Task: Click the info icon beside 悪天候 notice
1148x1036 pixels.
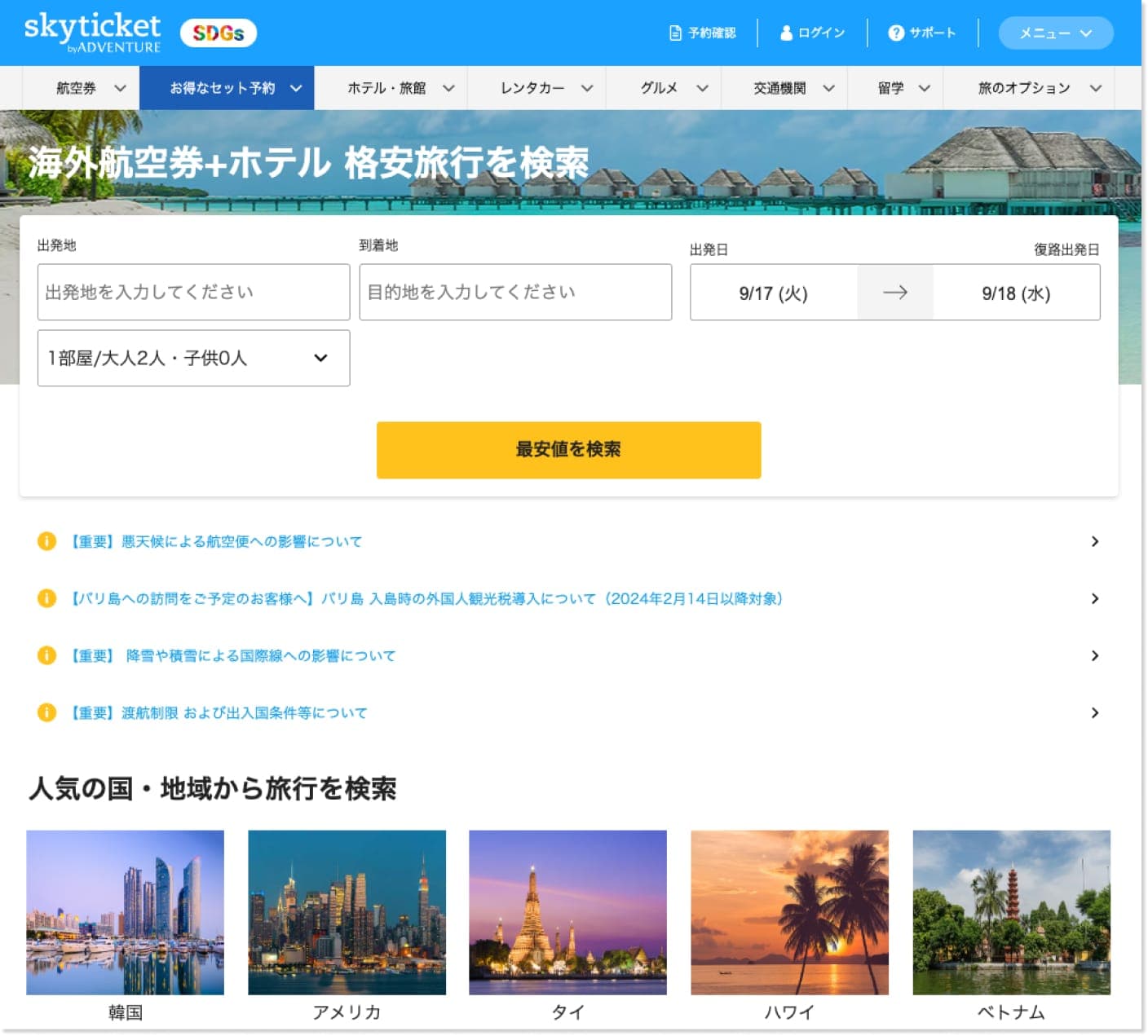Action: click(x=46, y=541)
